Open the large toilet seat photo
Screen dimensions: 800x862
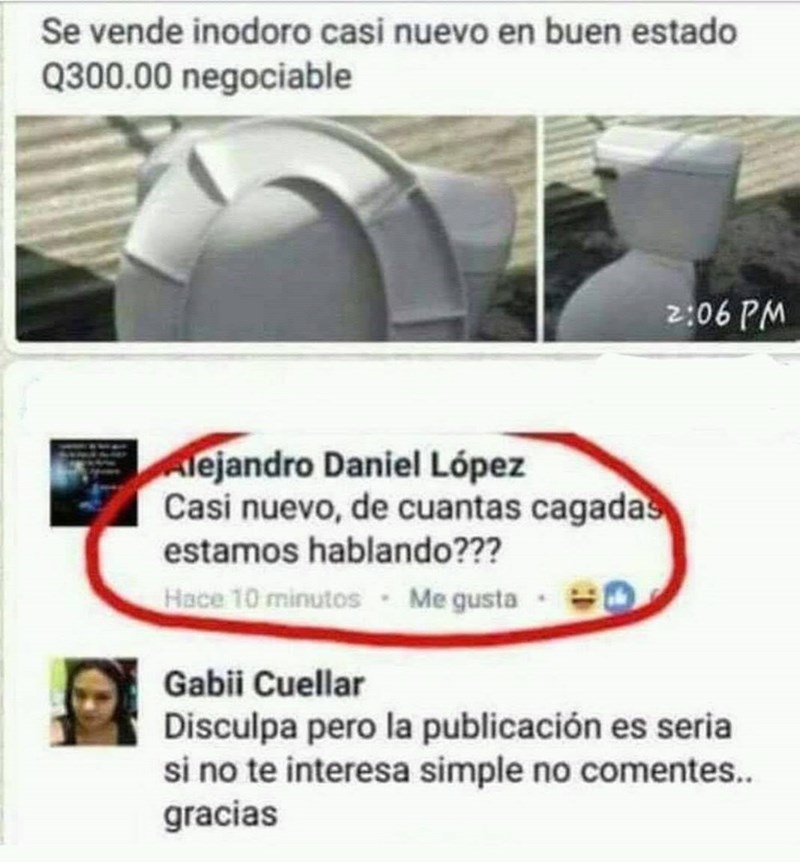pyautogui.click(x=276, y=228)
